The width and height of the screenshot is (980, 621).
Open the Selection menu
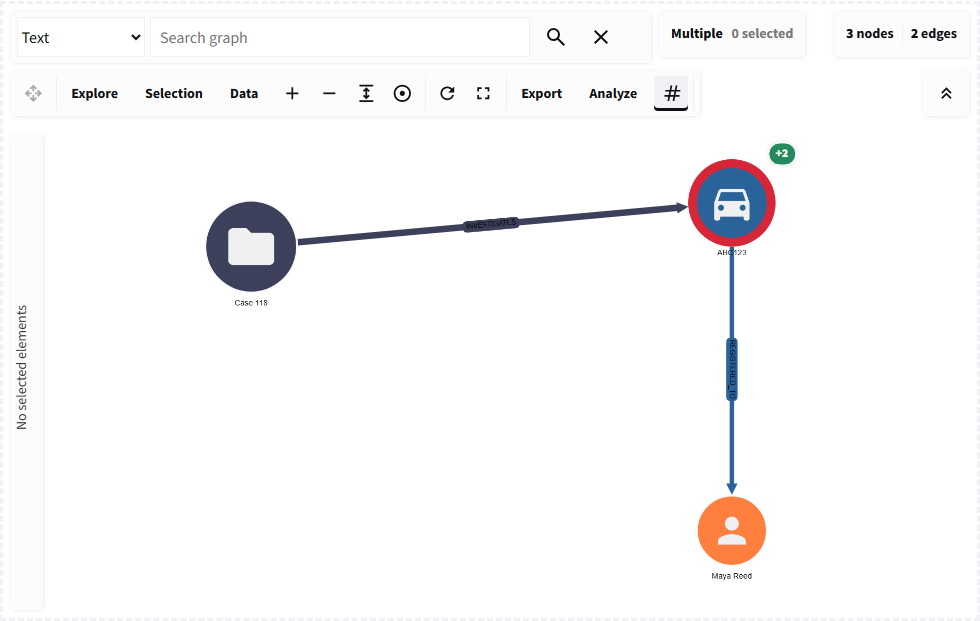(x=174, y=94)
